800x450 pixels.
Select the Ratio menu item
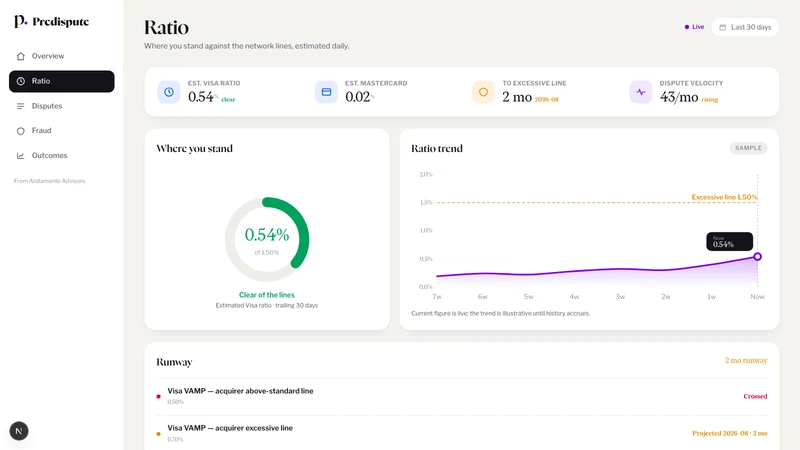pyautogui.click(x=61, y=81)
